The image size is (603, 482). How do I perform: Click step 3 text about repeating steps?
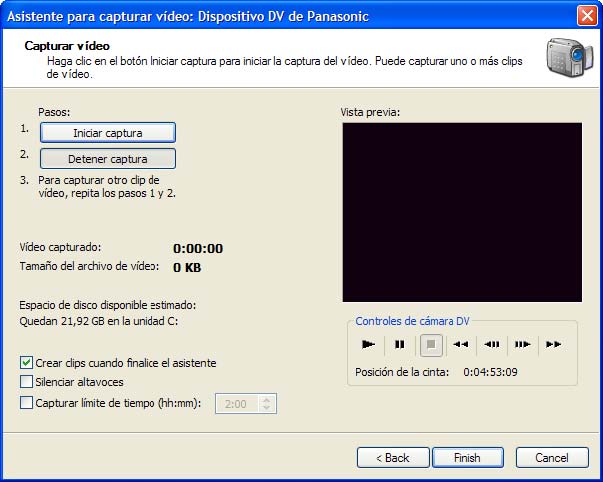pyautogui.click(x=107, y=187)
